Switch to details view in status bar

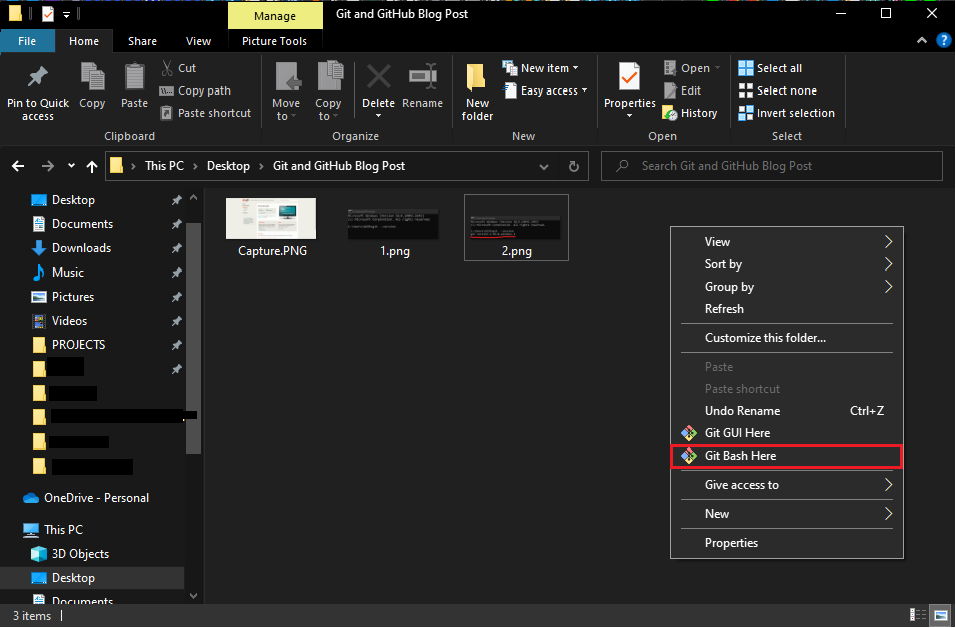click(x=918, y=615)
